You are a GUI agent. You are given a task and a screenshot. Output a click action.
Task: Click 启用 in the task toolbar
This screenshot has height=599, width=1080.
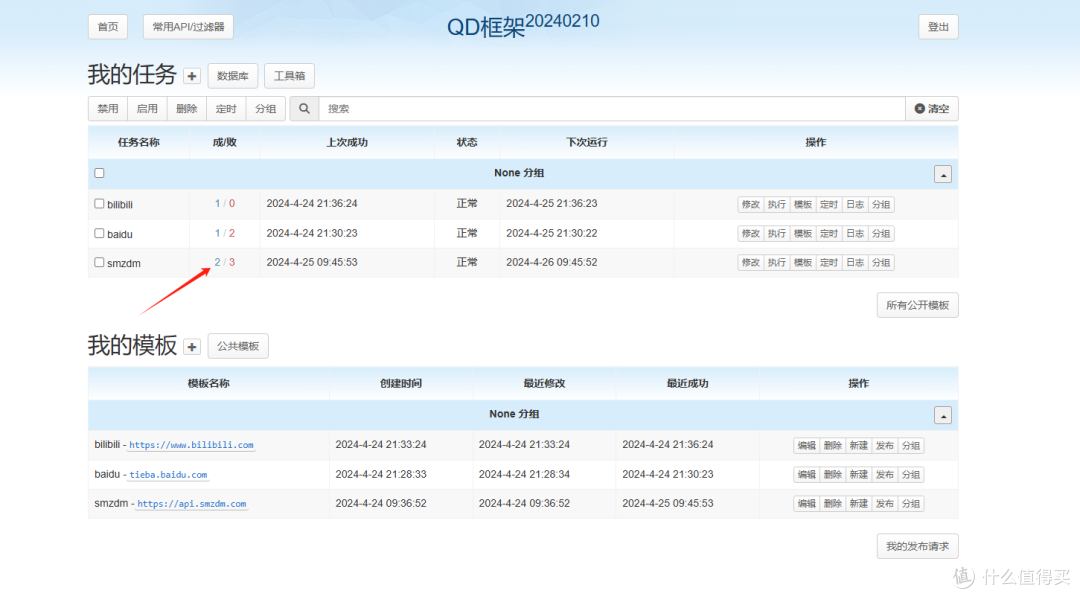tap(147, 109)
